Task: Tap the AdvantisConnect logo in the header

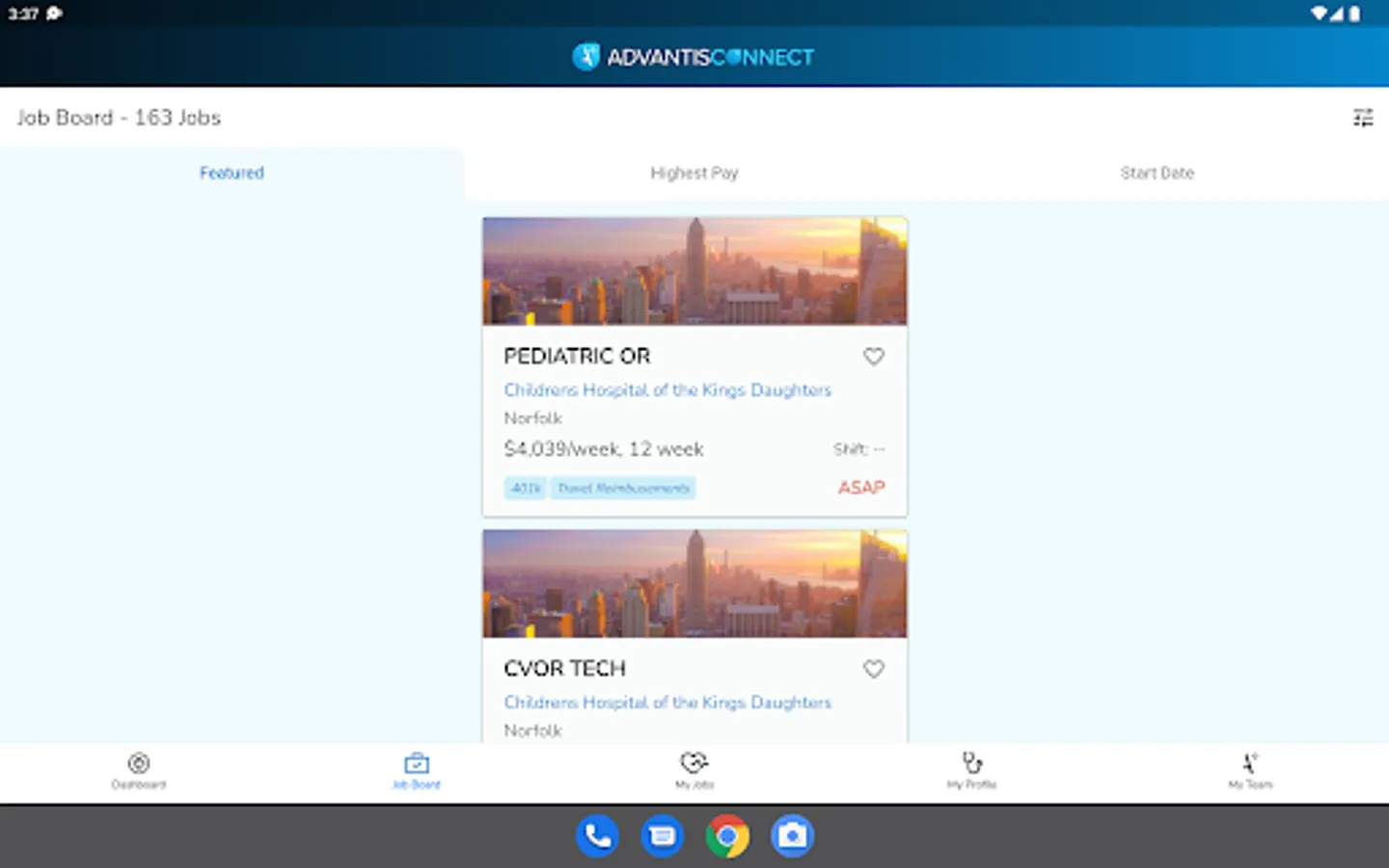Action: pos(694,57)
